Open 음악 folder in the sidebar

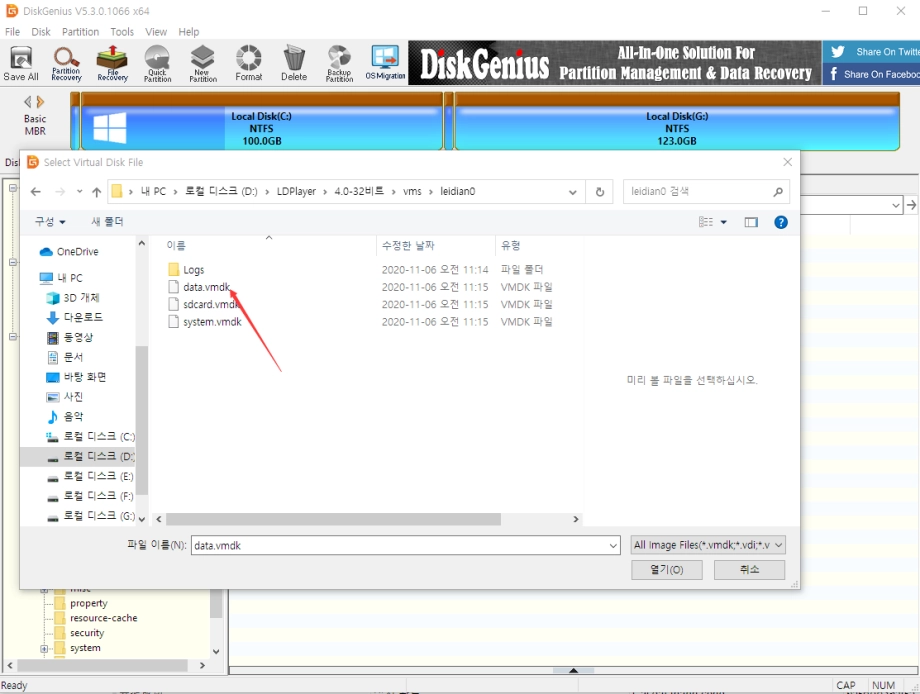(65, 417)
